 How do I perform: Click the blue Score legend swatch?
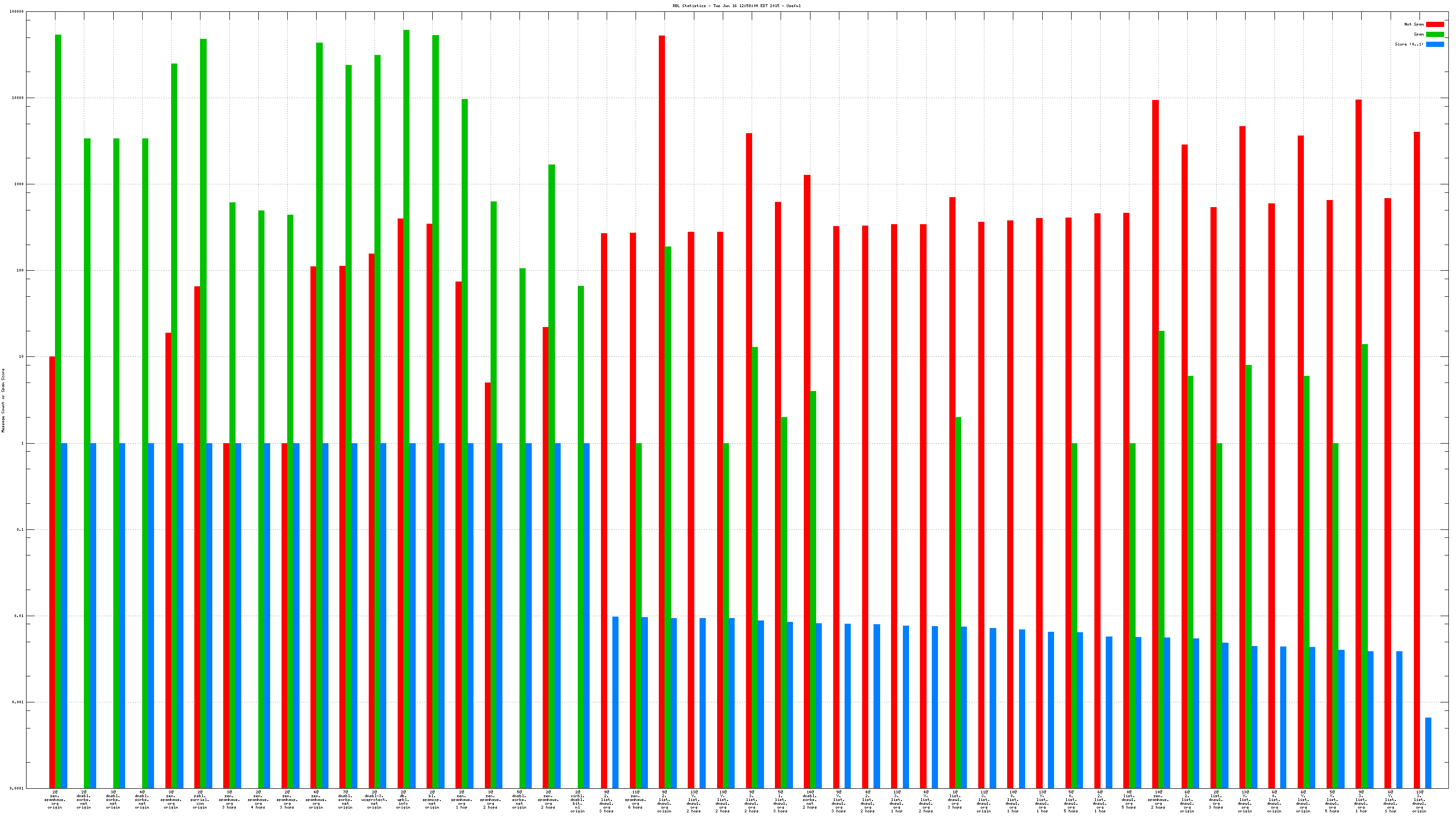click(1435, 44)
